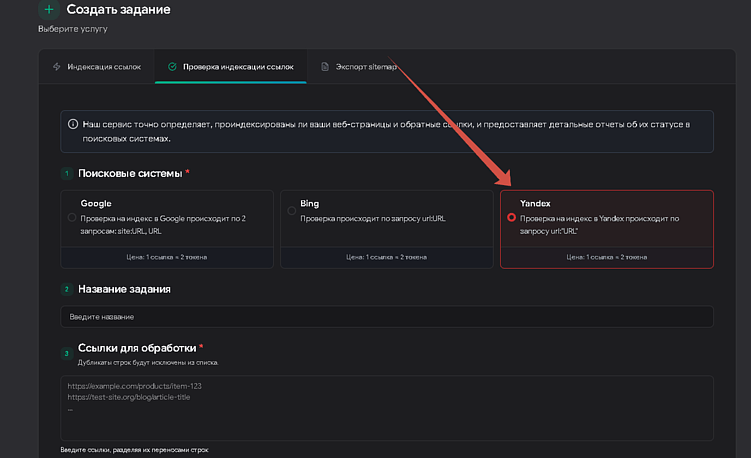The height and width of the screenshot is (458, 751).
Task: Click the checkmark circle icon on Проверка tab
Action: coord(172,67)
